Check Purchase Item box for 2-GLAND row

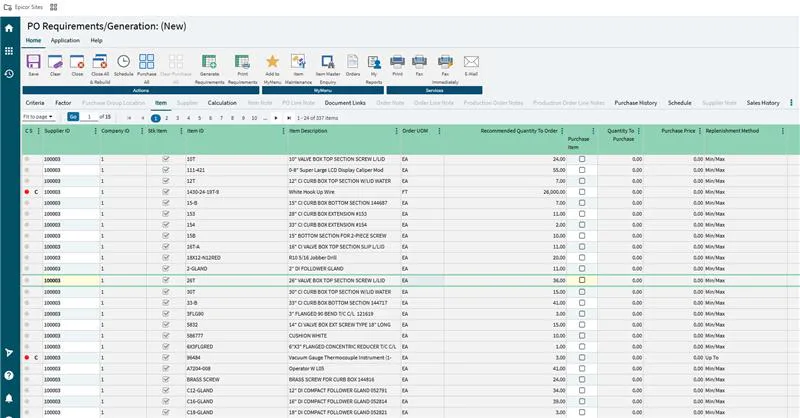tap(582, 268)
